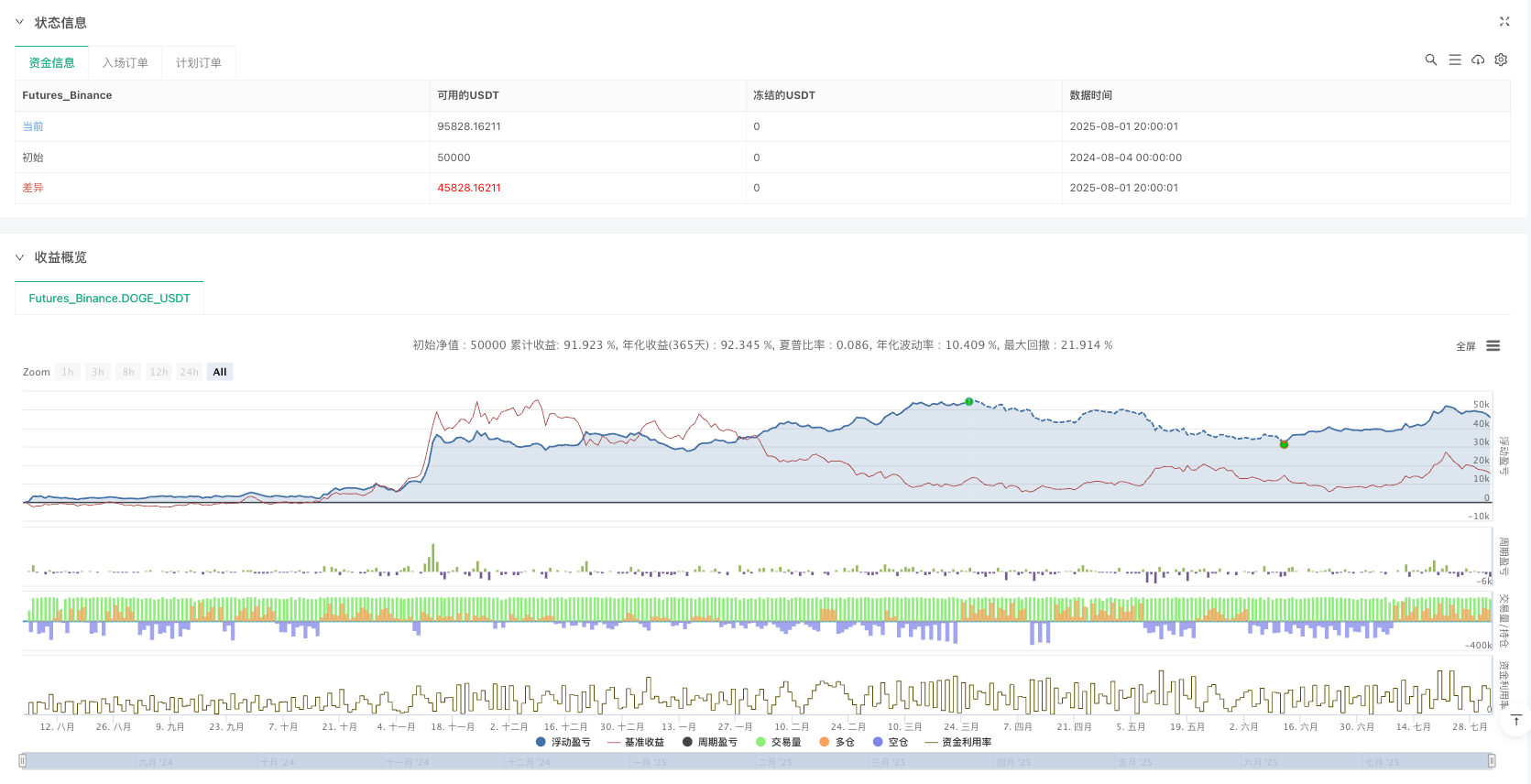Screen dimensions: 1531x784
Task: Select the All zoom range button
Action: coord(219,372)
